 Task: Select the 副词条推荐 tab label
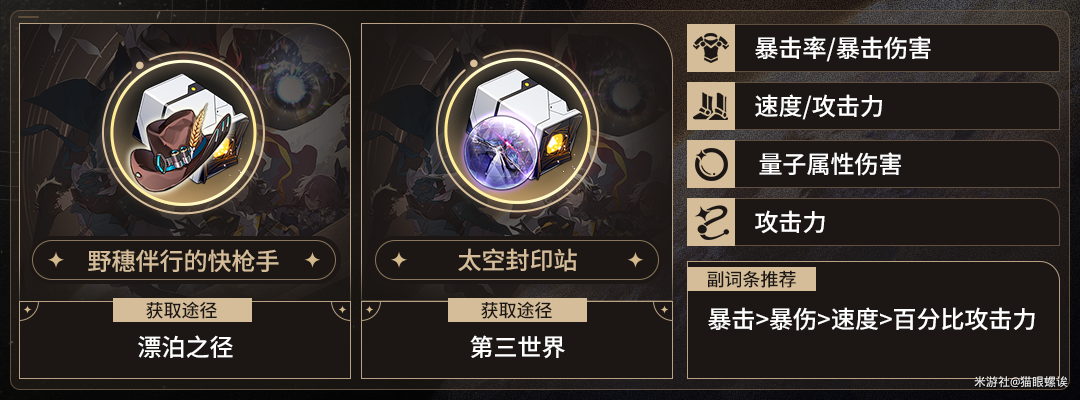tap(751, 279)
